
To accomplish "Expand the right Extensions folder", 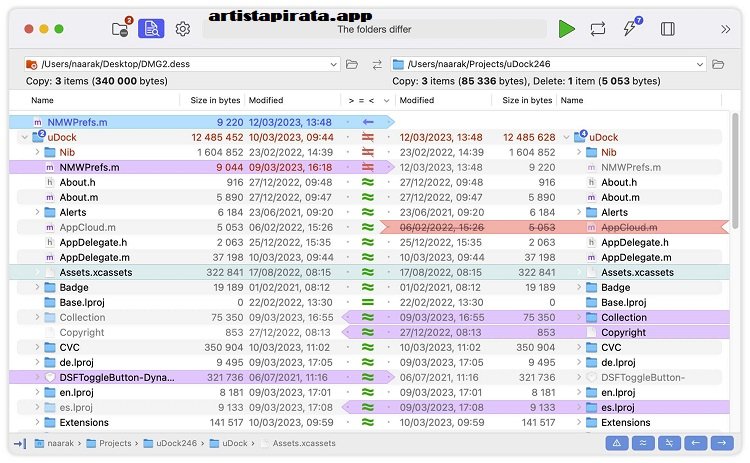I will pos(579,422).
